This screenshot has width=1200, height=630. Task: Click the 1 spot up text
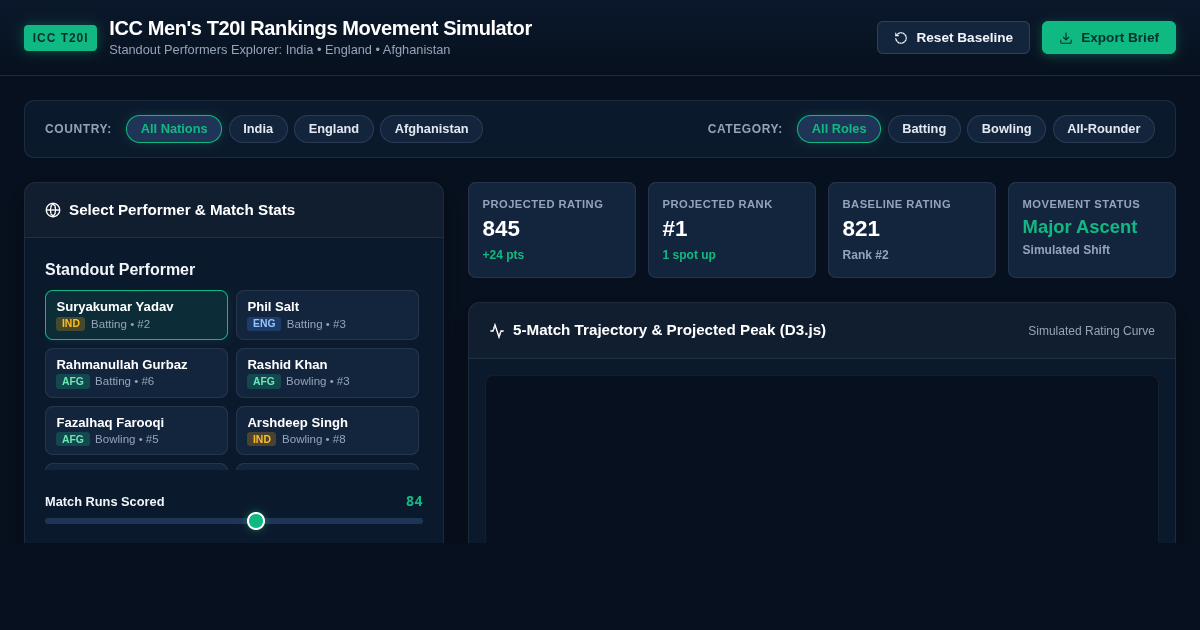pyautogui.click(x=689, y=255)
